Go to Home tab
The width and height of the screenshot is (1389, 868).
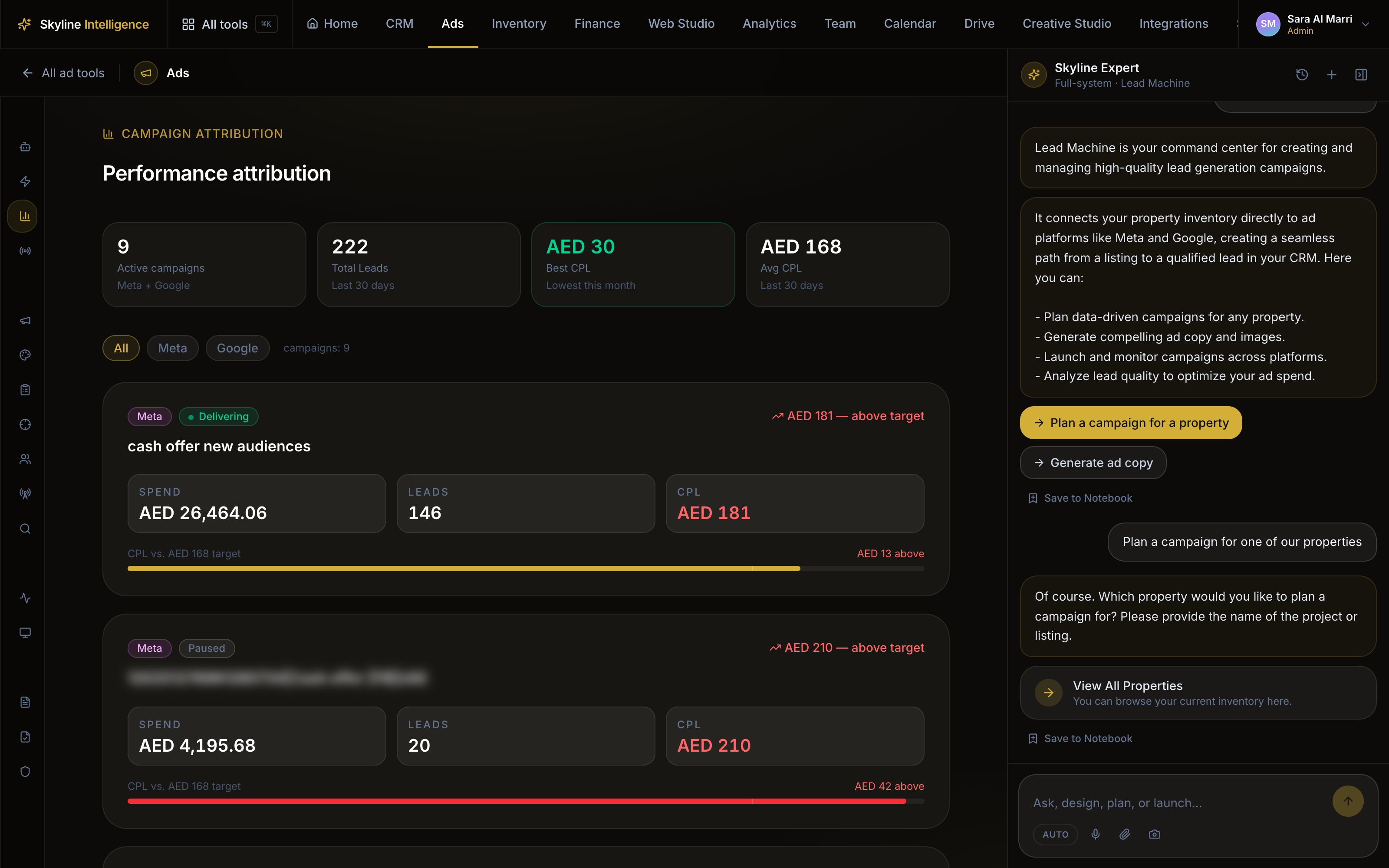332,23
